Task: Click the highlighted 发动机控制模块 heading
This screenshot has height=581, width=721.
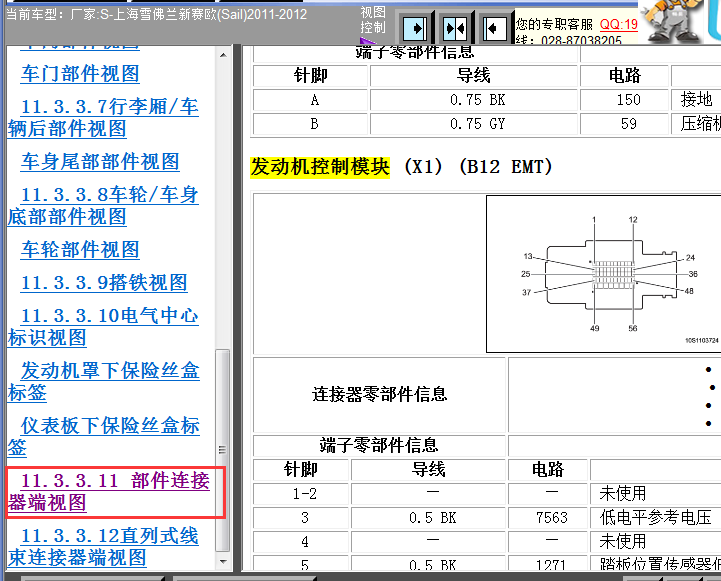Action: (x=320, y=167)
